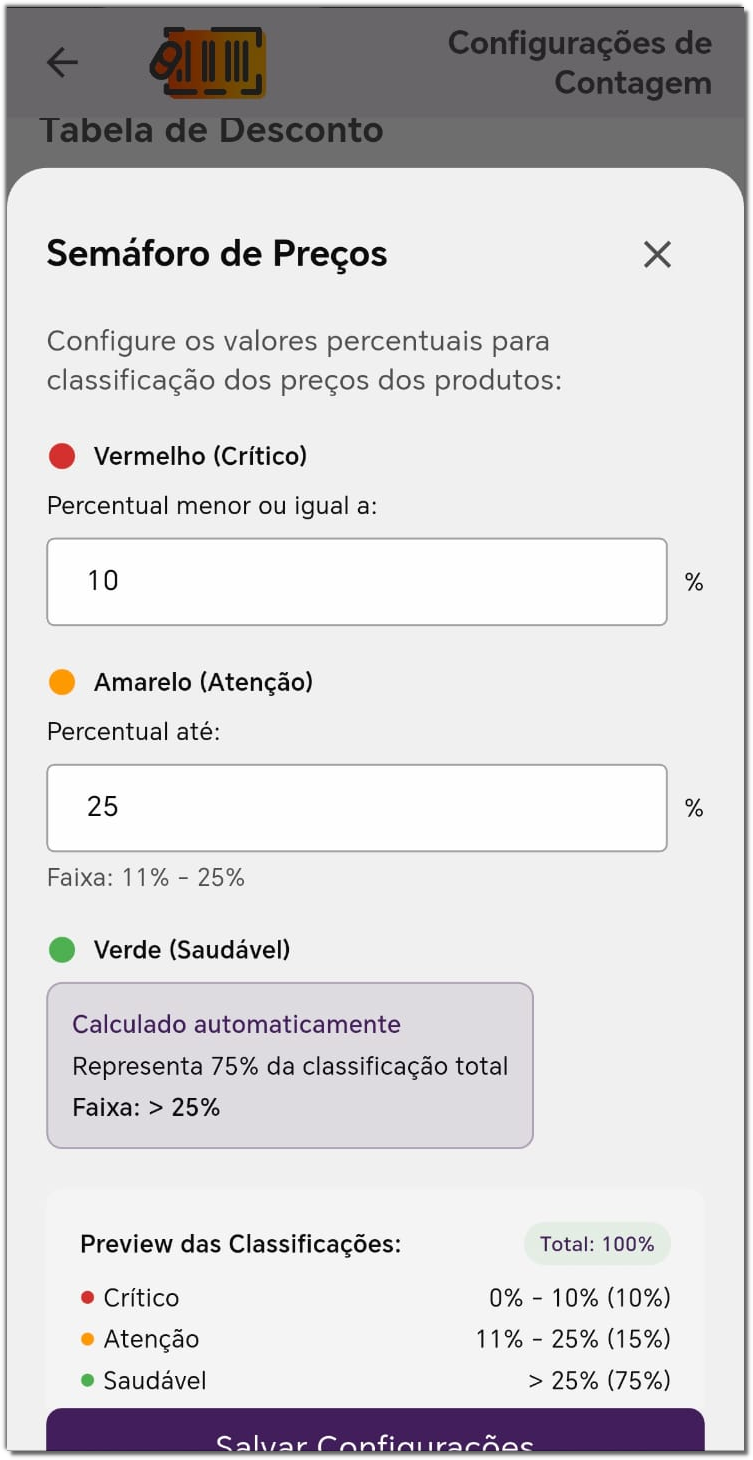Click the Configurações de Contagem title
Image resolution: width=753 pixels, height=1460 pixels.
tap(580, 63)
